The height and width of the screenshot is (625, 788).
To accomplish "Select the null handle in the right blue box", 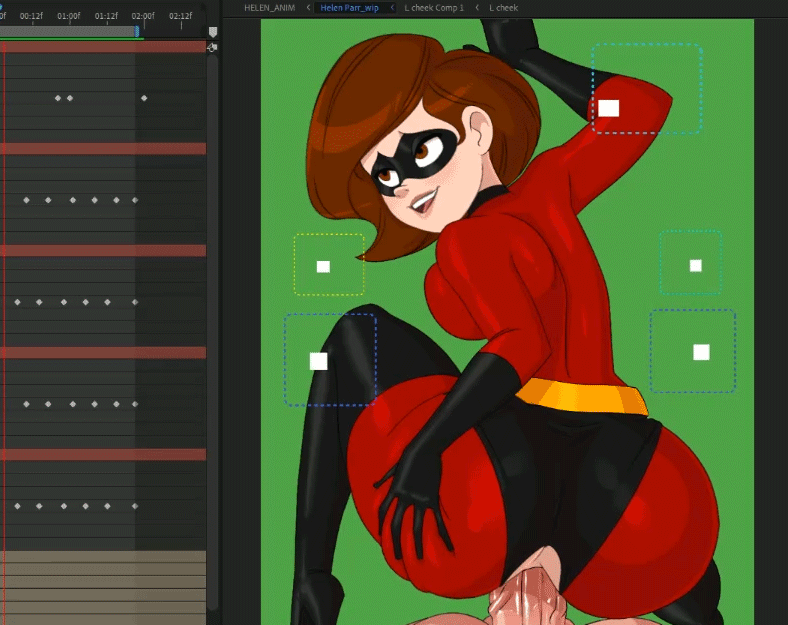I will [702, 352].
